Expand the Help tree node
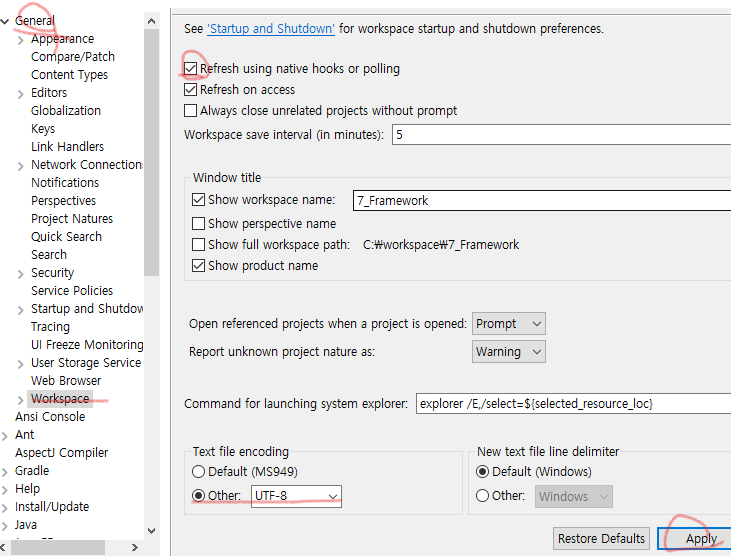 click(5, 490)
